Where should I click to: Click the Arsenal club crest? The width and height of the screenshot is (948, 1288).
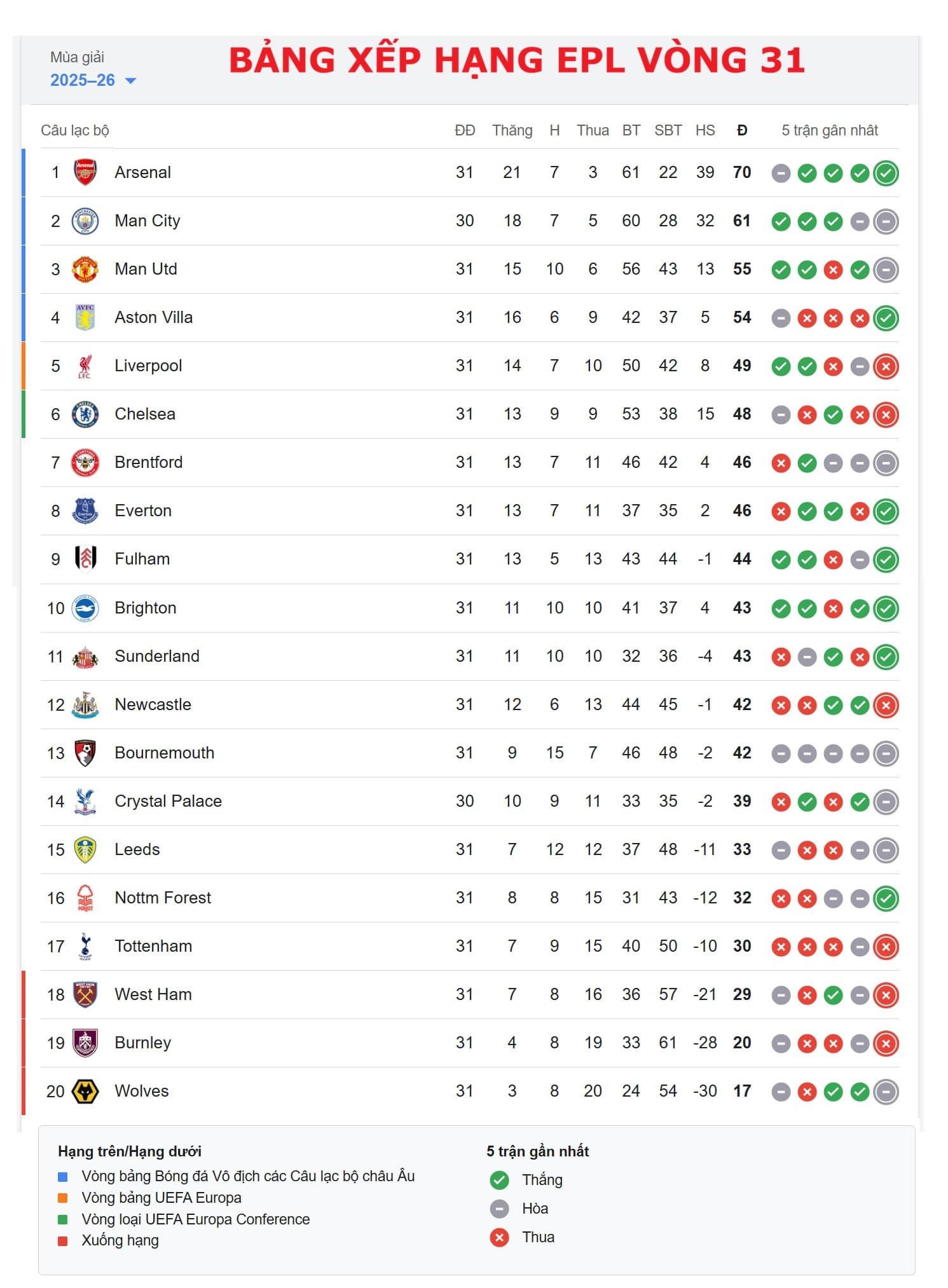click(x=85, y=172)
